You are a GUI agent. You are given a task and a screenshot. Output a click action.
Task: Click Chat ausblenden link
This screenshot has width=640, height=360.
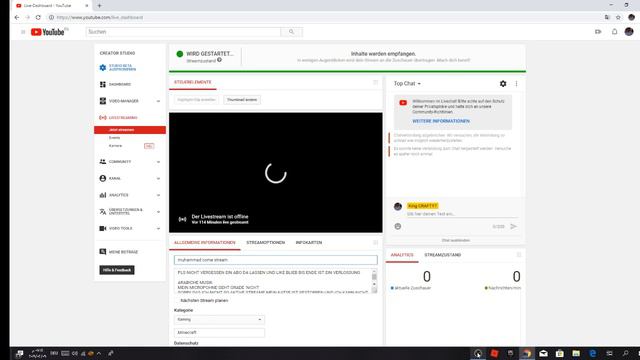pyautogui.click(x=456, y=240)
